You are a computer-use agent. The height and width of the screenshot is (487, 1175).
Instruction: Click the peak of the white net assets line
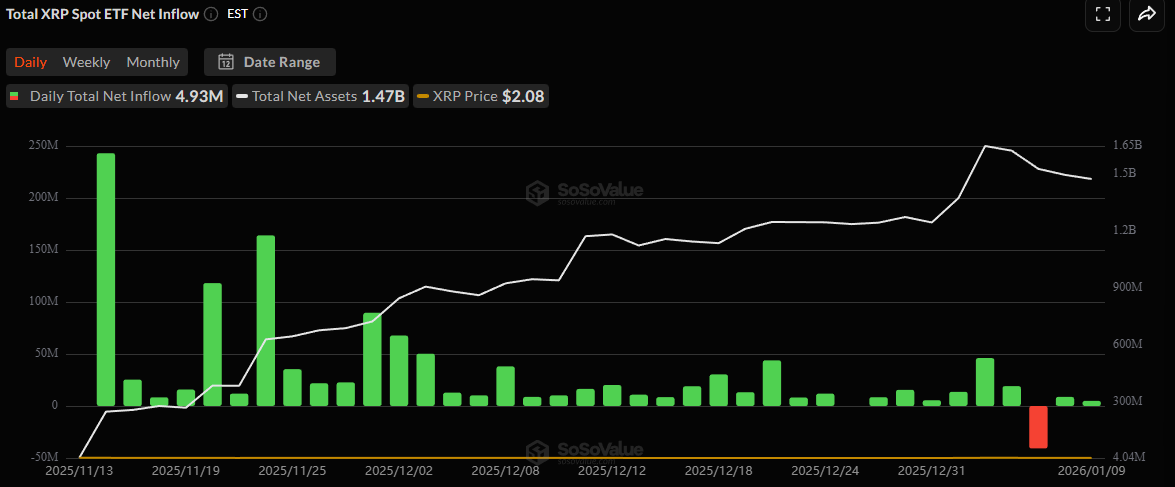(986, 146)
